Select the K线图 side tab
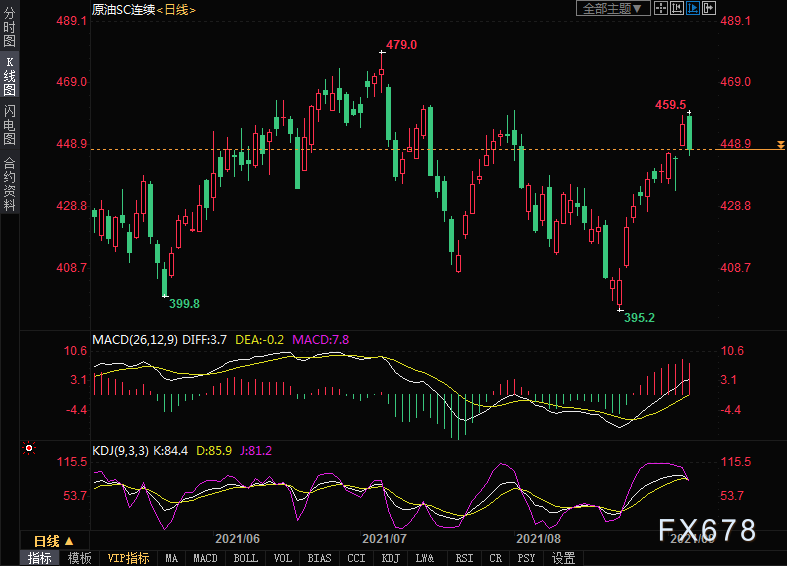Screen dimensions: 787x566 (x=9, y=76)
